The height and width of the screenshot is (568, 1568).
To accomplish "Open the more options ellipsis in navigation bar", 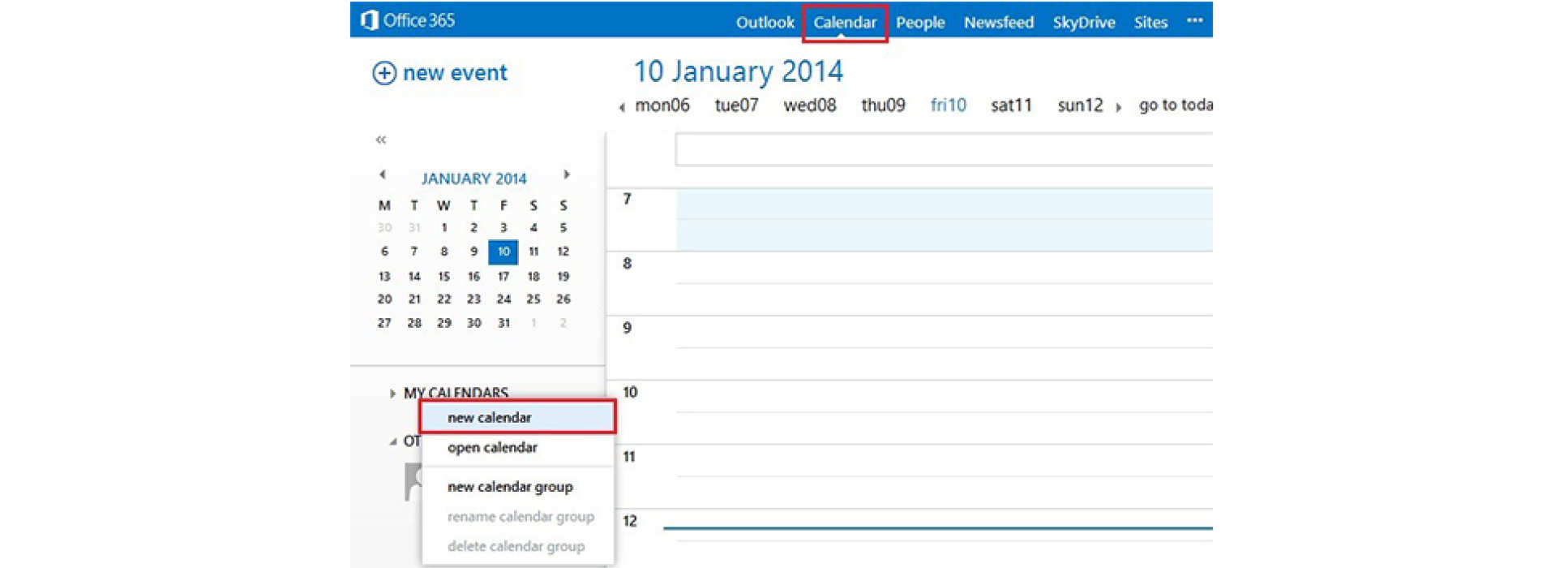I will [x=1194, y=21].
